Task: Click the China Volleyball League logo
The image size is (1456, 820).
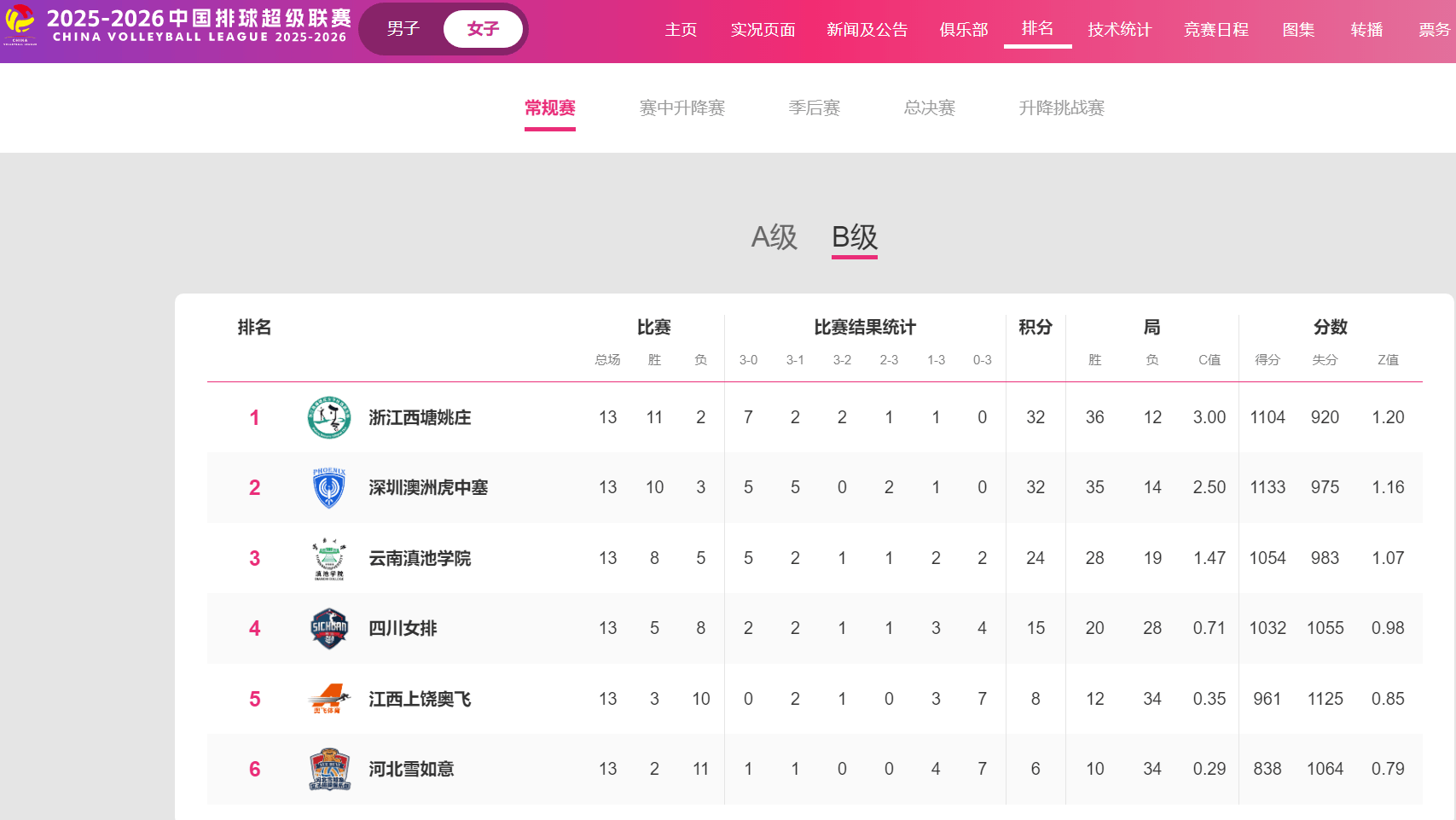Action: click(20, 24)
